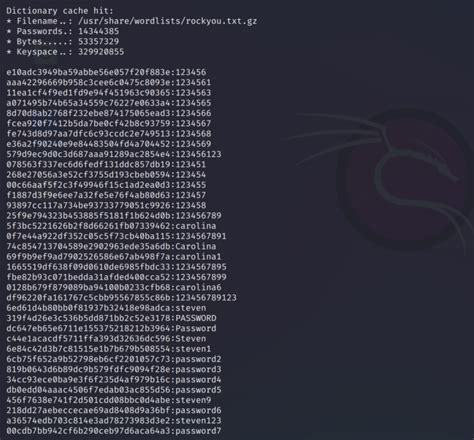The height and width of the screenshot is (440, 474).
Task: Click the capitalized Carolina result line
Action: point(111,246)
